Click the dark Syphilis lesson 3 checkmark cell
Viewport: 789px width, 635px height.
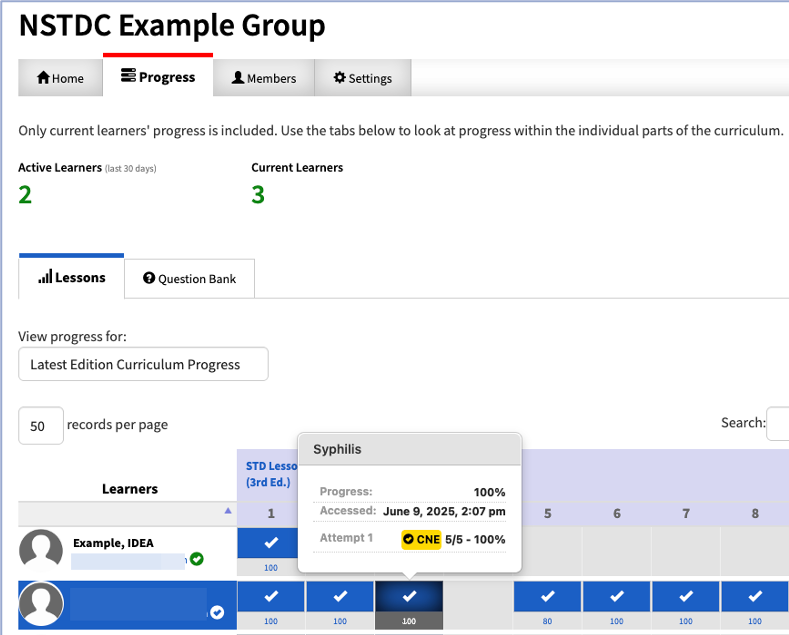pyautogui.click(x=409, y=596)
